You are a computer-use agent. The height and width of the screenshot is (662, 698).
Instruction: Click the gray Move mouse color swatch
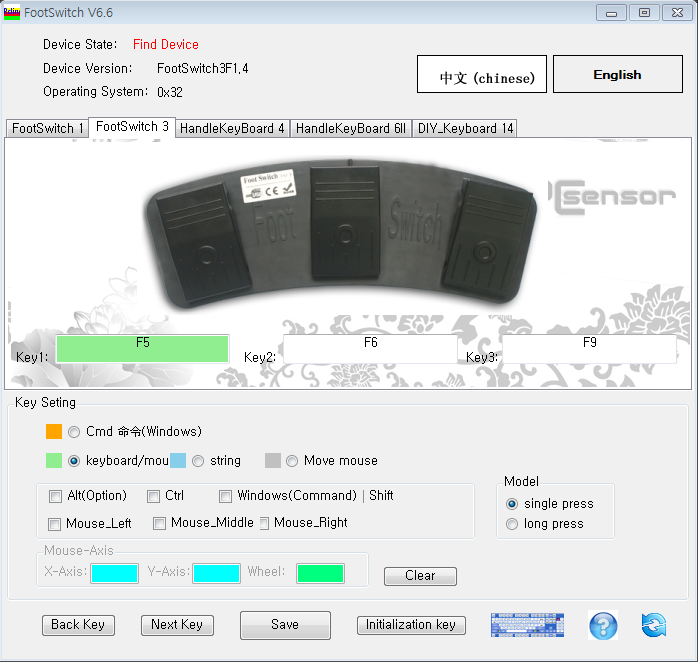(x=272, y=461)
